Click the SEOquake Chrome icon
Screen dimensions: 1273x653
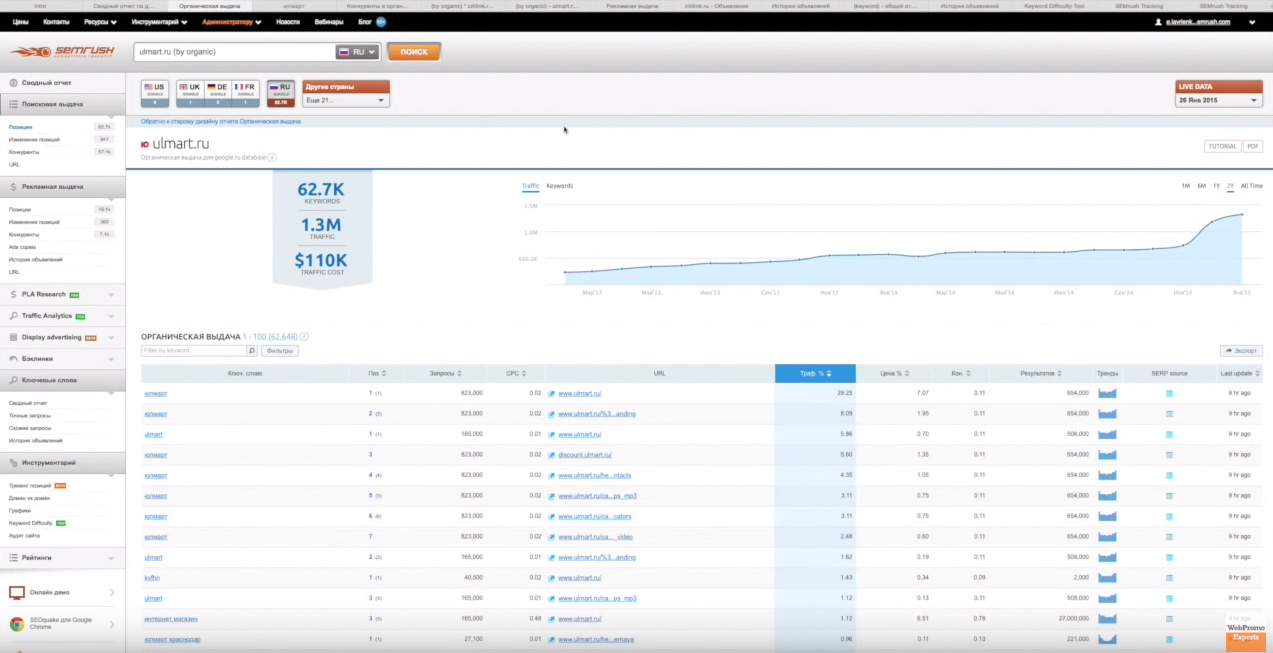coord(17,623)
